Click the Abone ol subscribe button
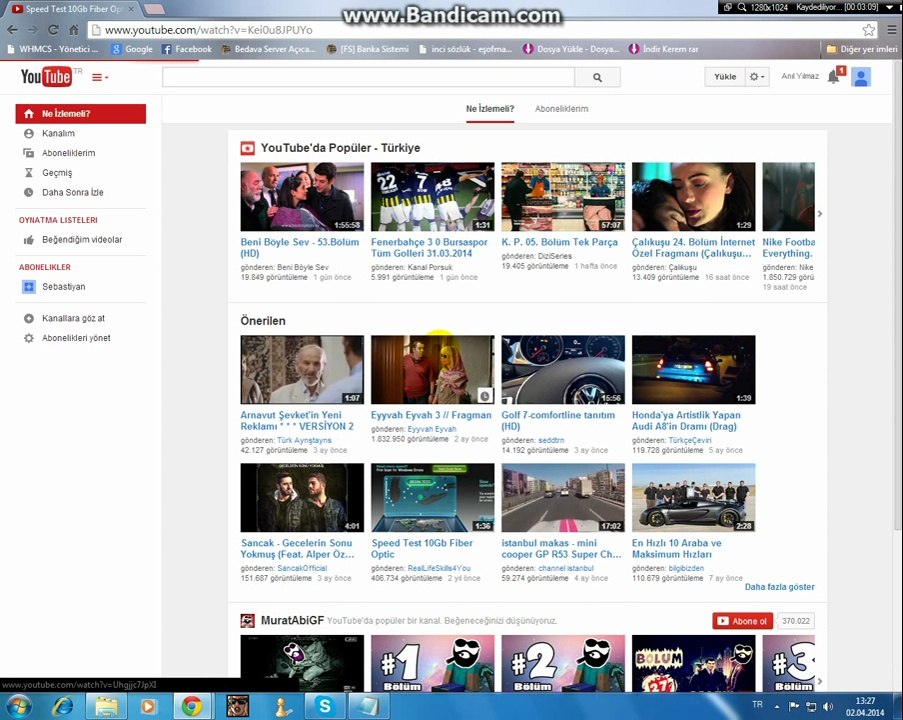The width and height of the screenshot is (903, 720). pos(742,621)
